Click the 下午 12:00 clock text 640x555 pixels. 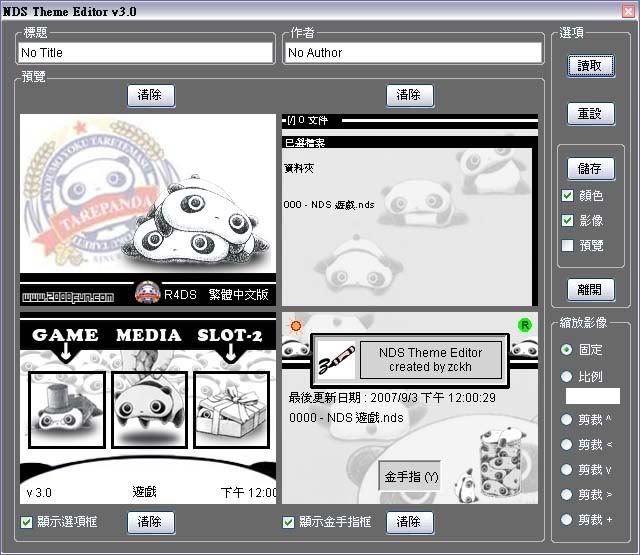[249, 493]
